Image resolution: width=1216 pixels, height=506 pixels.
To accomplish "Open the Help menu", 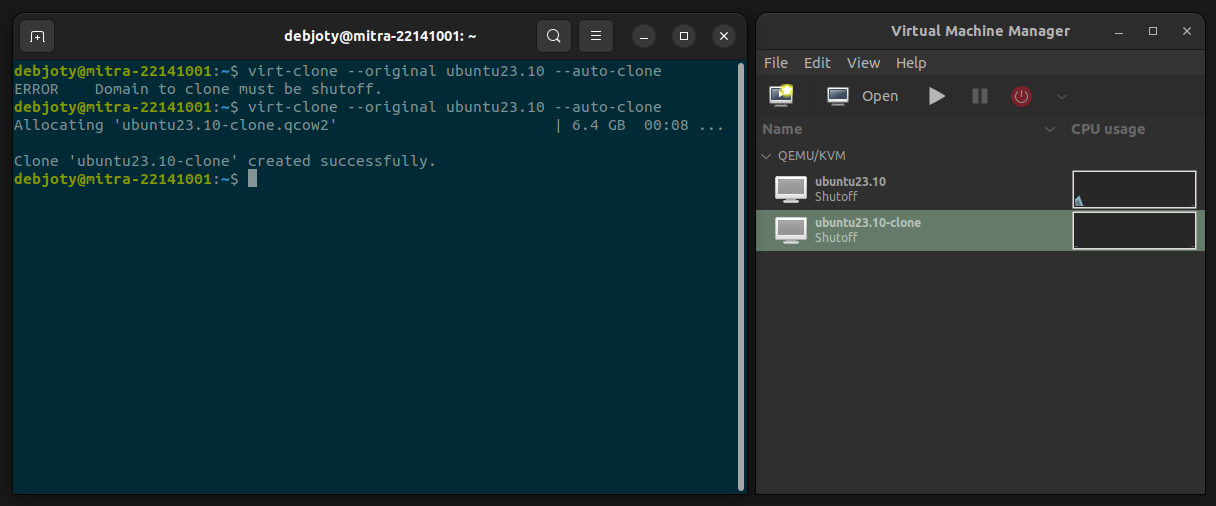I will click(x=911, y=62).
